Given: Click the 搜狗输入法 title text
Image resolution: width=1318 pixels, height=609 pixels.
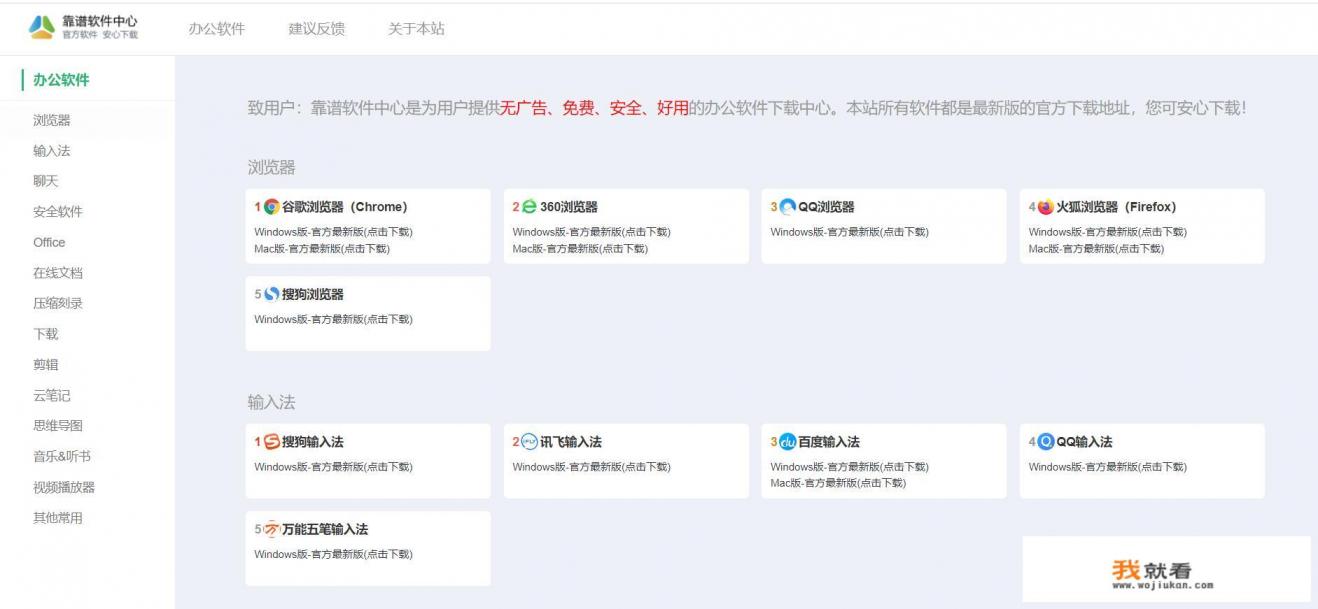Looking at the screenshot, I should [313, 442].
